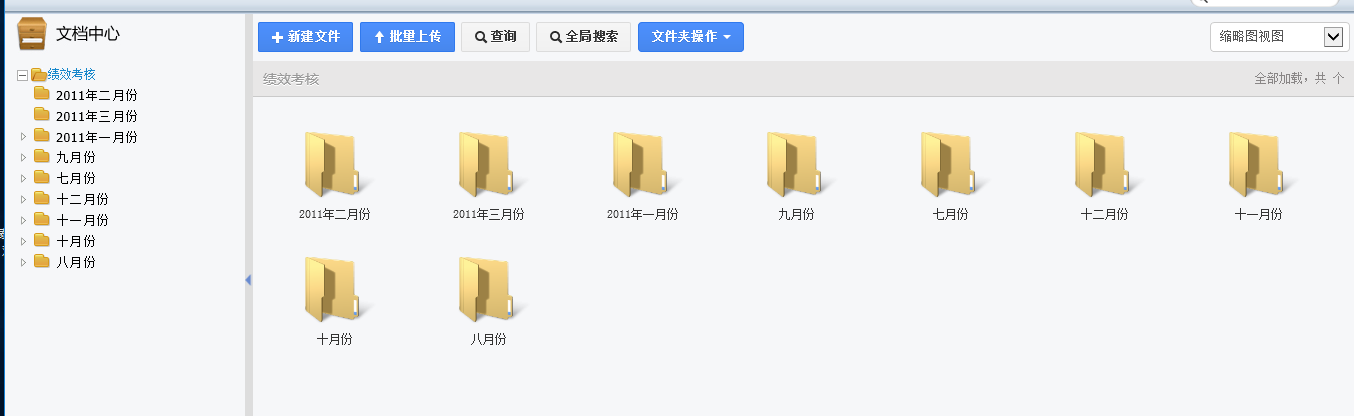Click the 批量上传 button

point(407,37)
